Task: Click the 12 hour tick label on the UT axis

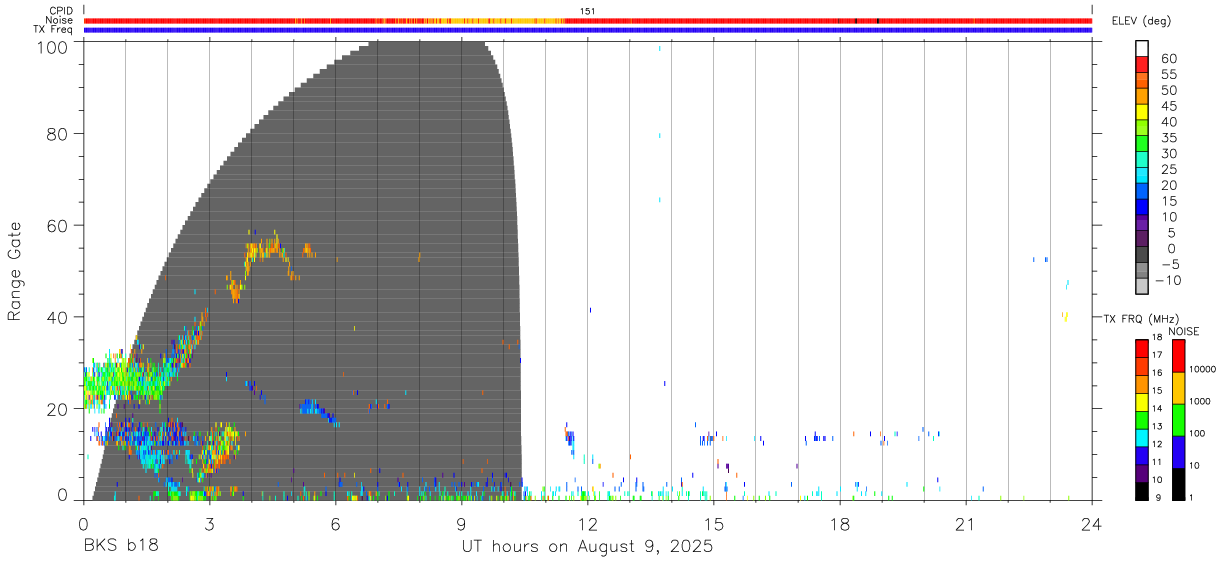Action: click(588, 524)
